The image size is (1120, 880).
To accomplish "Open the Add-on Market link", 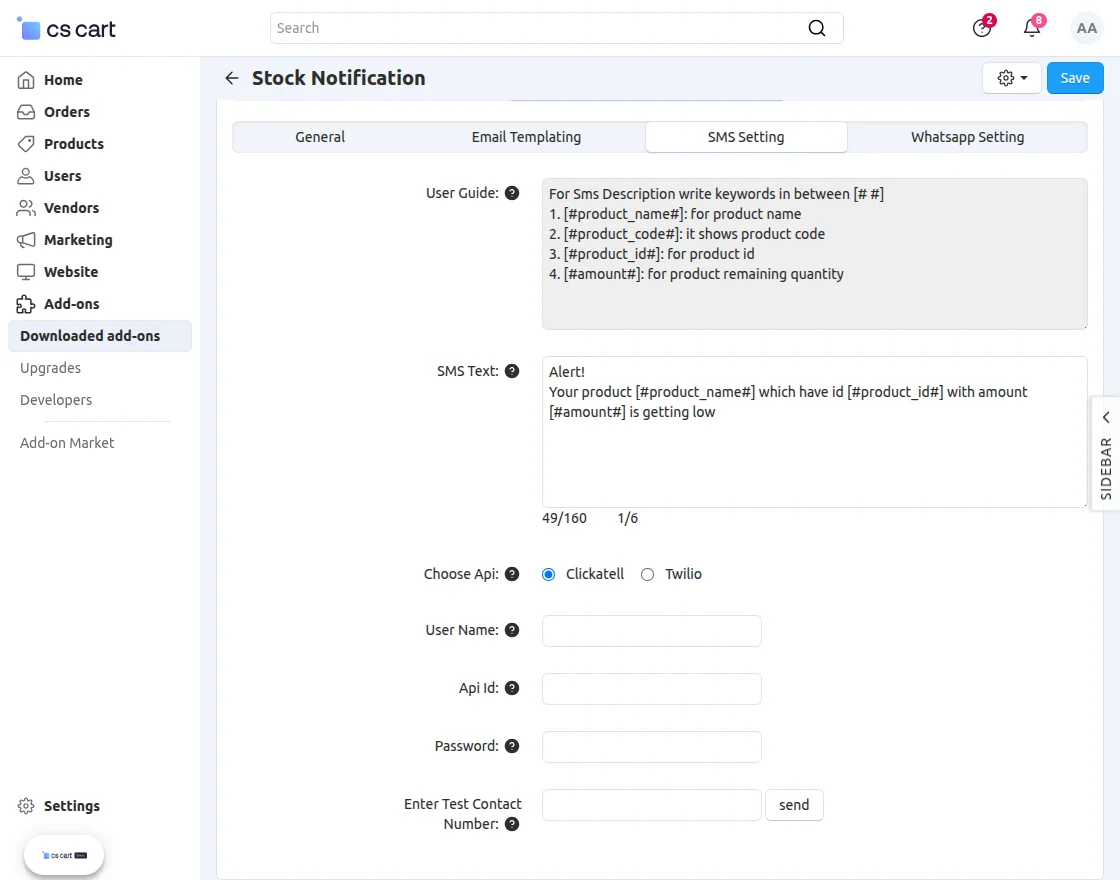I will (67, 443).
